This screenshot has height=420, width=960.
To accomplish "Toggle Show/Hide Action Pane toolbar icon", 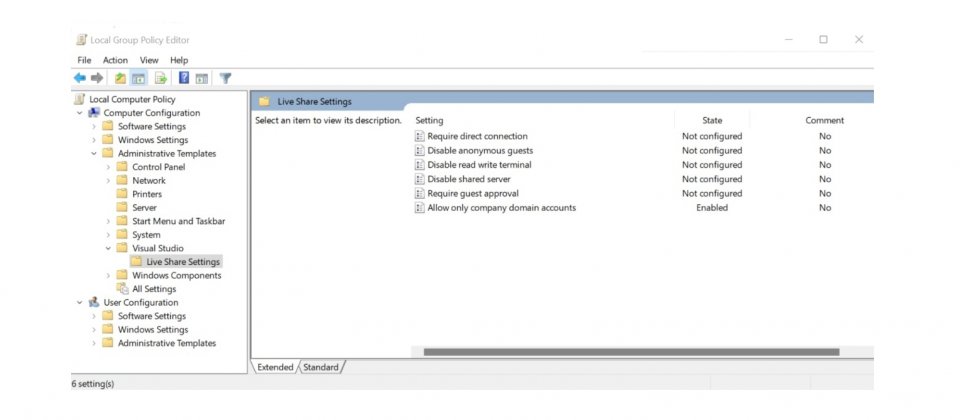I will pos(202,78).
